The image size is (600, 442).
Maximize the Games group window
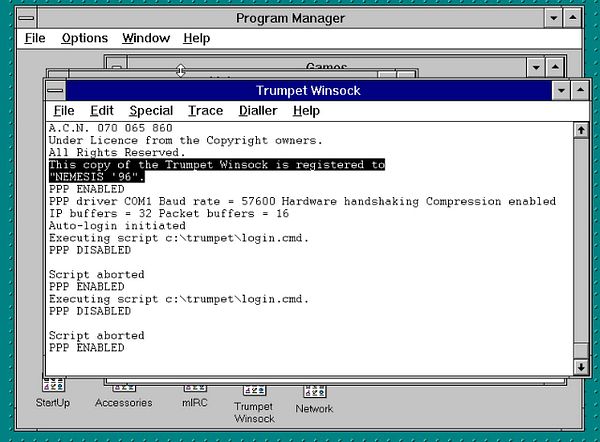pyautogui.click(x=555, y=67)
